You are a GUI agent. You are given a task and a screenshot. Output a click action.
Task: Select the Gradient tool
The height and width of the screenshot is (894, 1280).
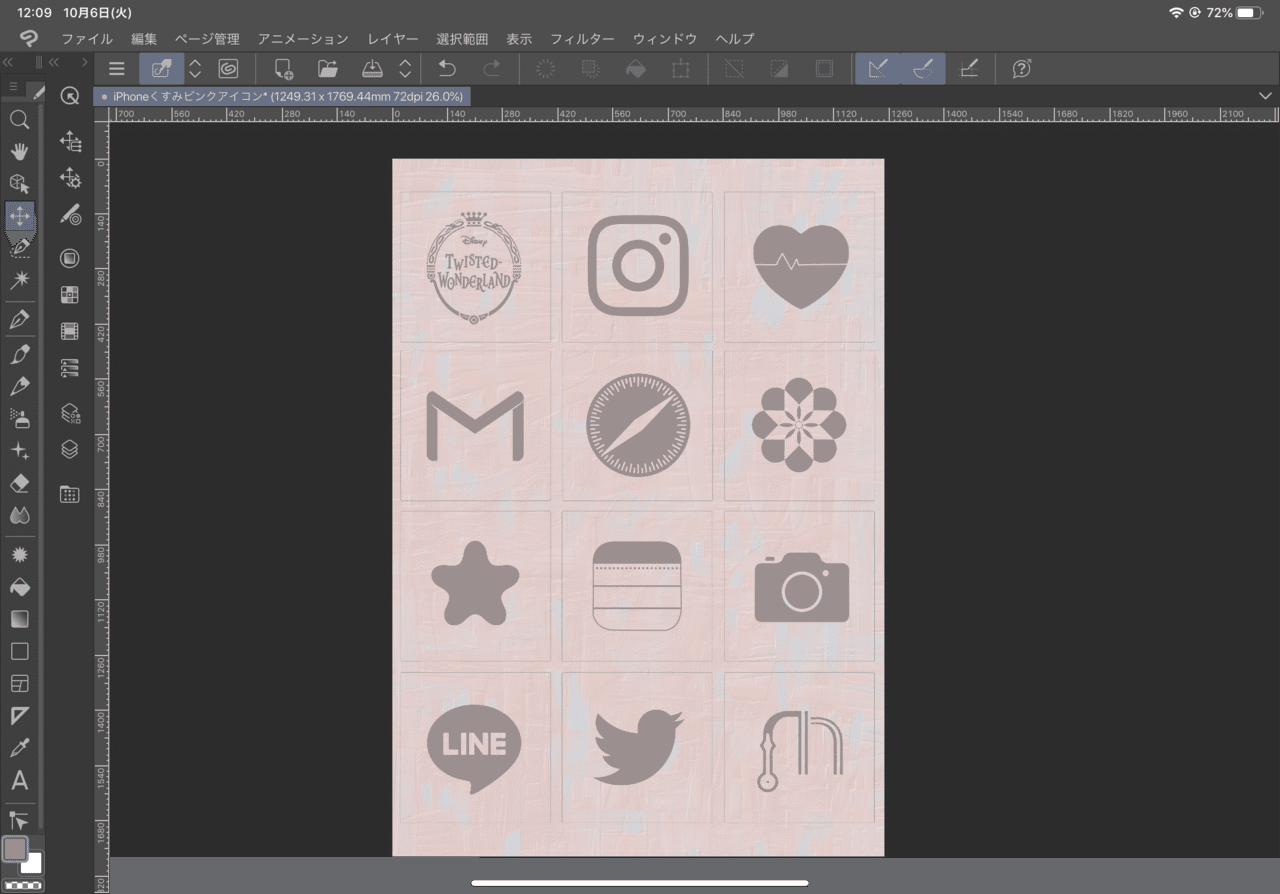pos(19,619)
